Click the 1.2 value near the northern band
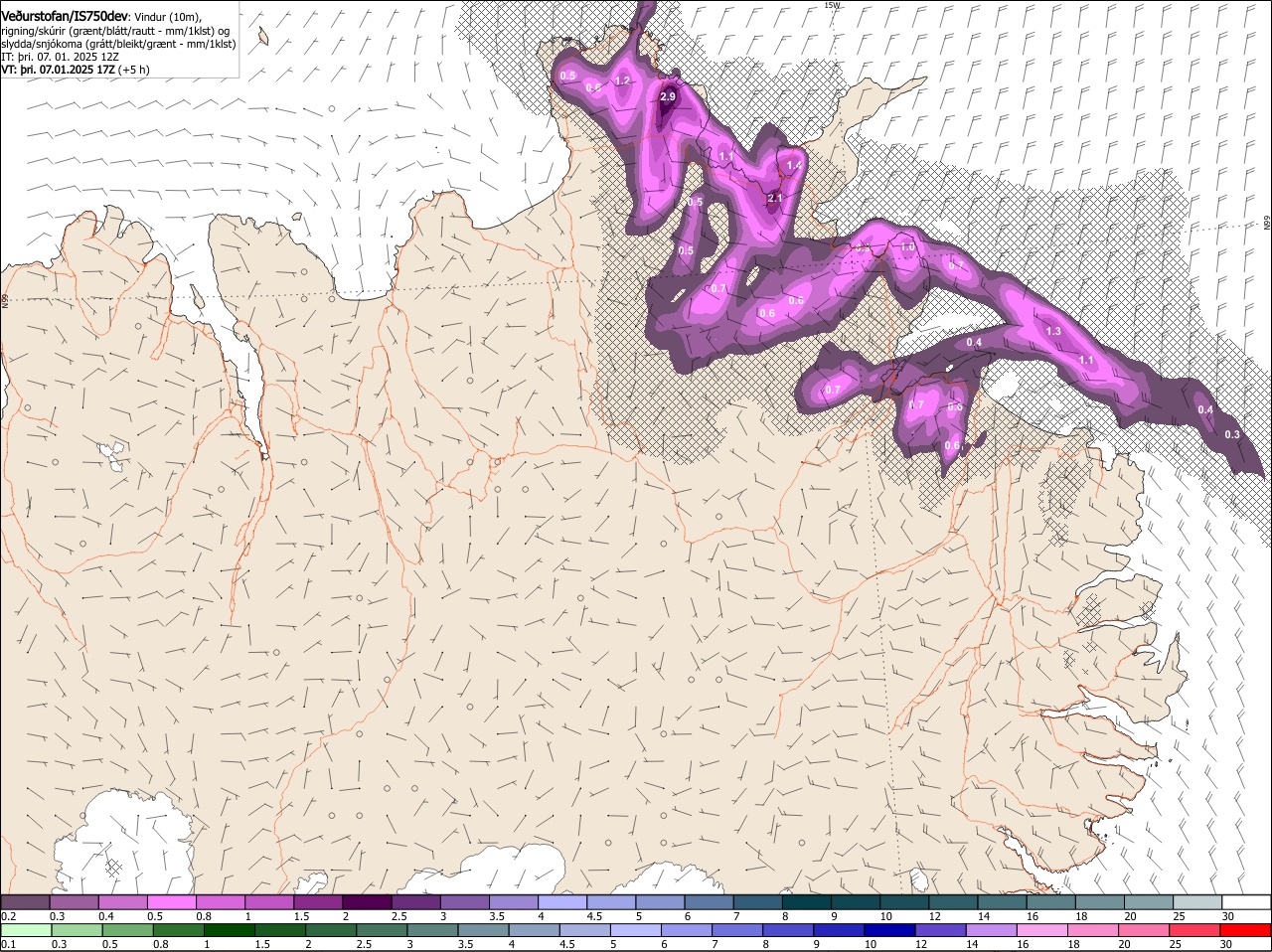This screenshot has height=952, width=1272. point(623,80)
